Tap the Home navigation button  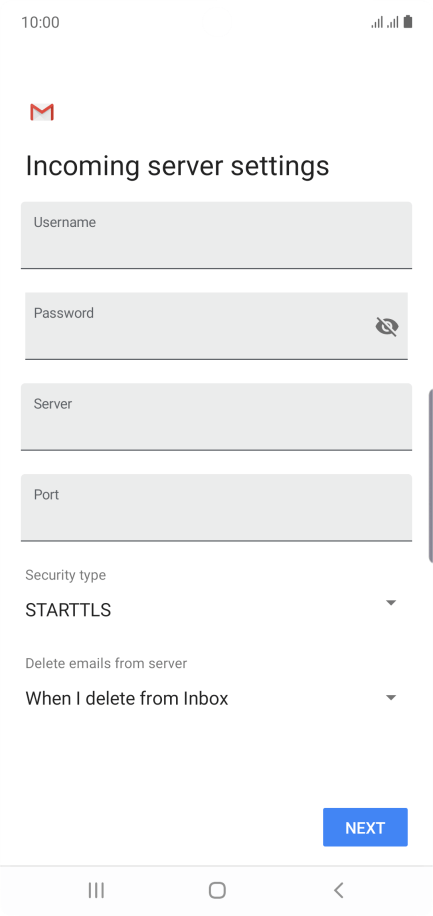217,890
